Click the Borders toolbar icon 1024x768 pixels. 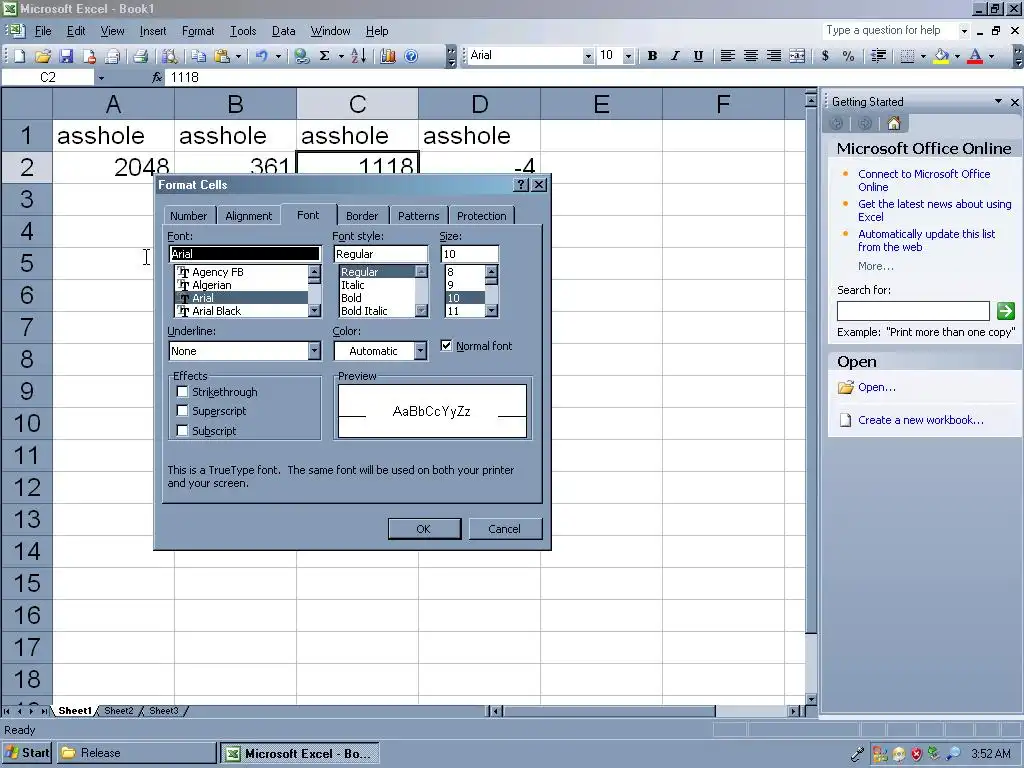click(x=907, y=56)
